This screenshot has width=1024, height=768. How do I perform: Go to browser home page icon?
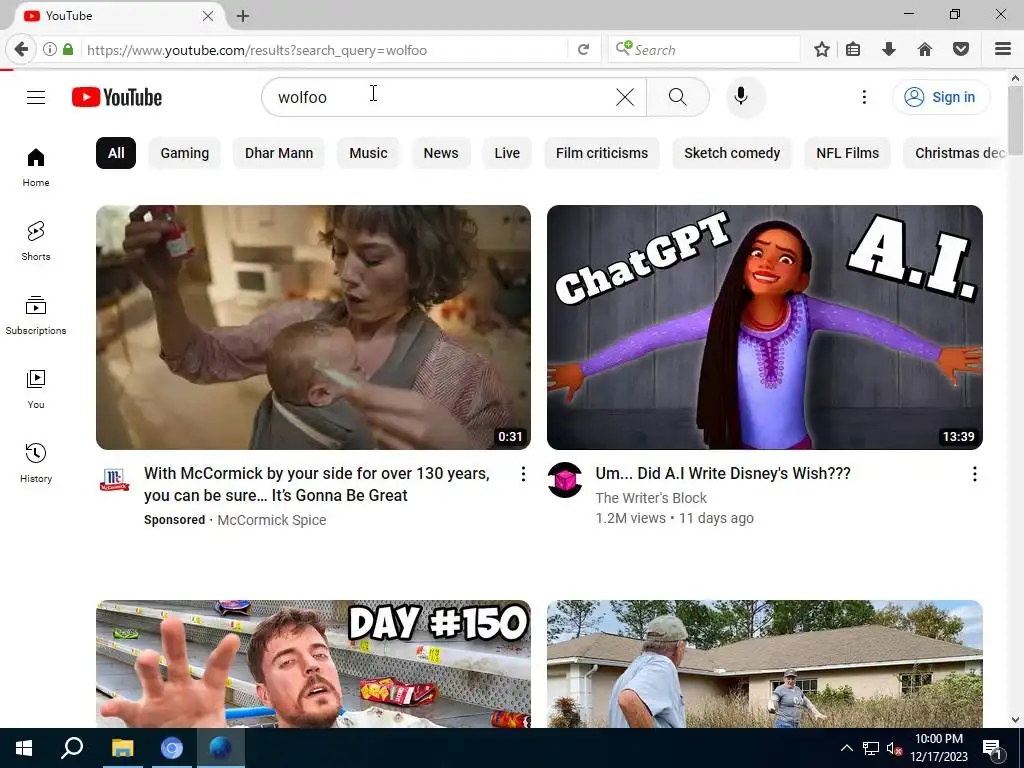(925, 49)
